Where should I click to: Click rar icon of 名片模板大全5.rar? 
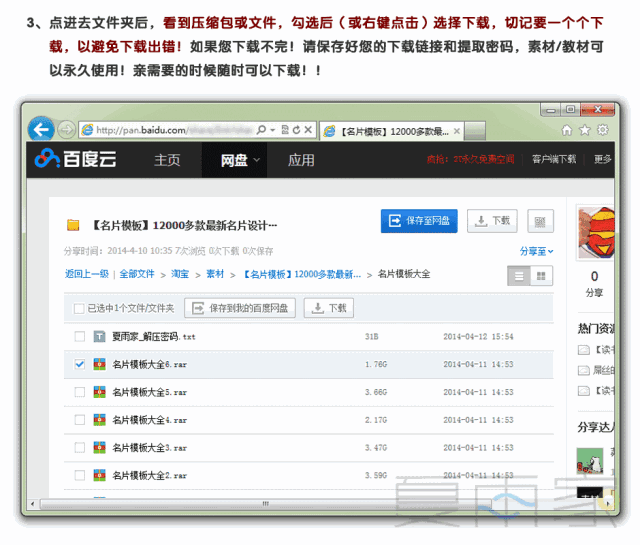click(99, 392)
